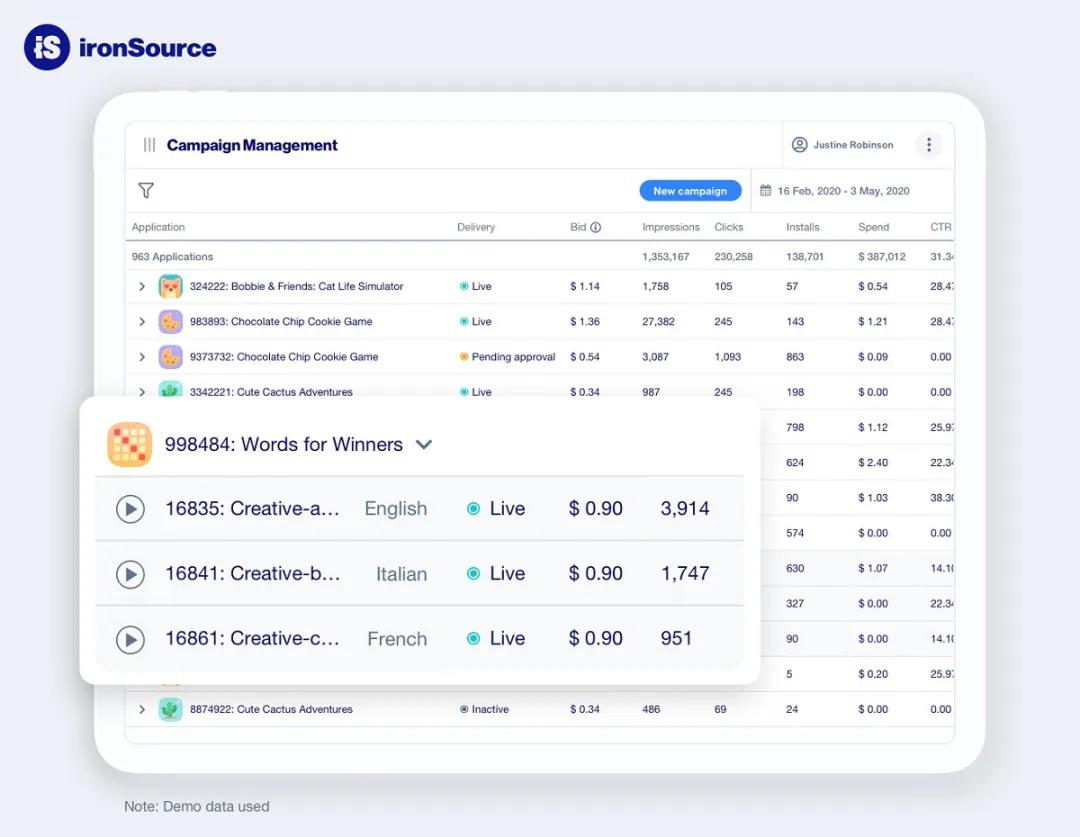Expand the 3342221 Cute Cactus Adventures row
1080x837 pixels.
[x=142, y=391]
